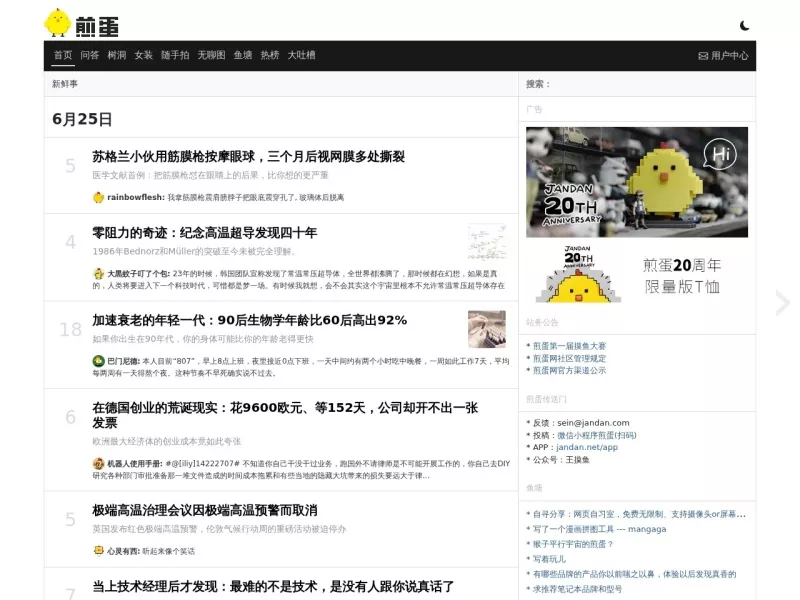The height and width of the screenshot is (600, 800).
Task: Click 心灵有西 username in comment
Action: pos(122,551)
